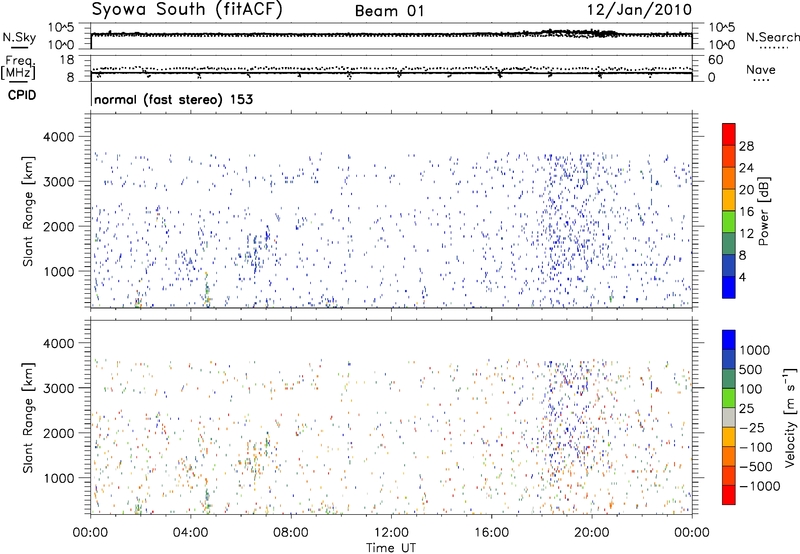Click the blue top velocity swatch
The height and width of the screenshot is (554, 800).
pyautogui.click(x=729, y=340)
